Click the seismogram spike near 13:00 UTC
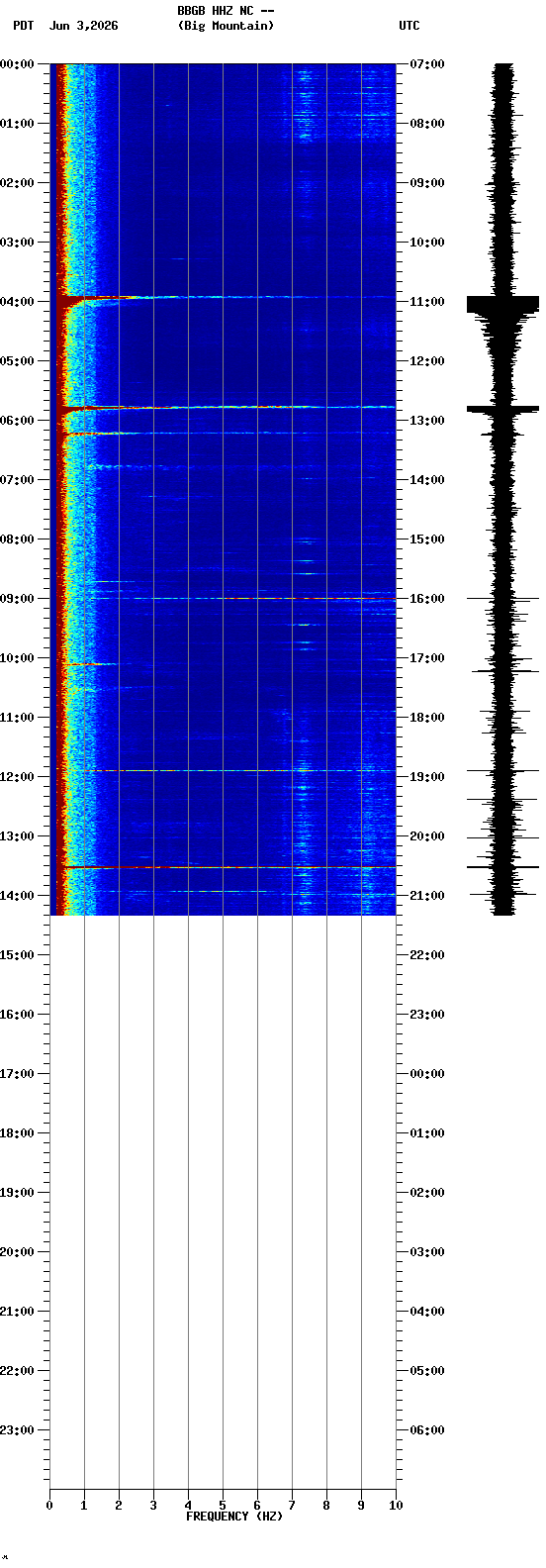This screenshot has height=1568, width=546. tap(503, 408)
